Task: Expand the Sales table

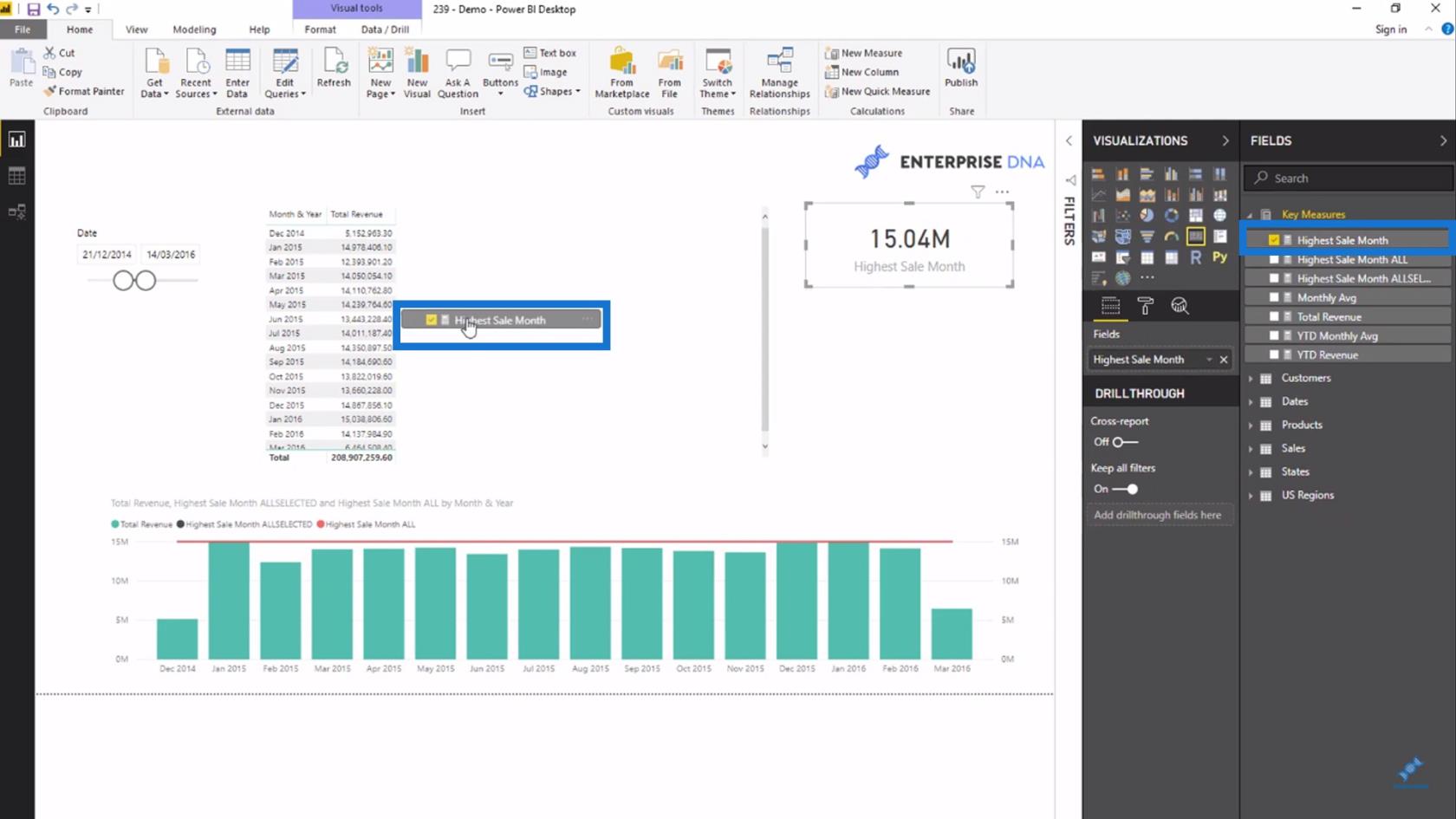Action: click(x=1251, y=449)
